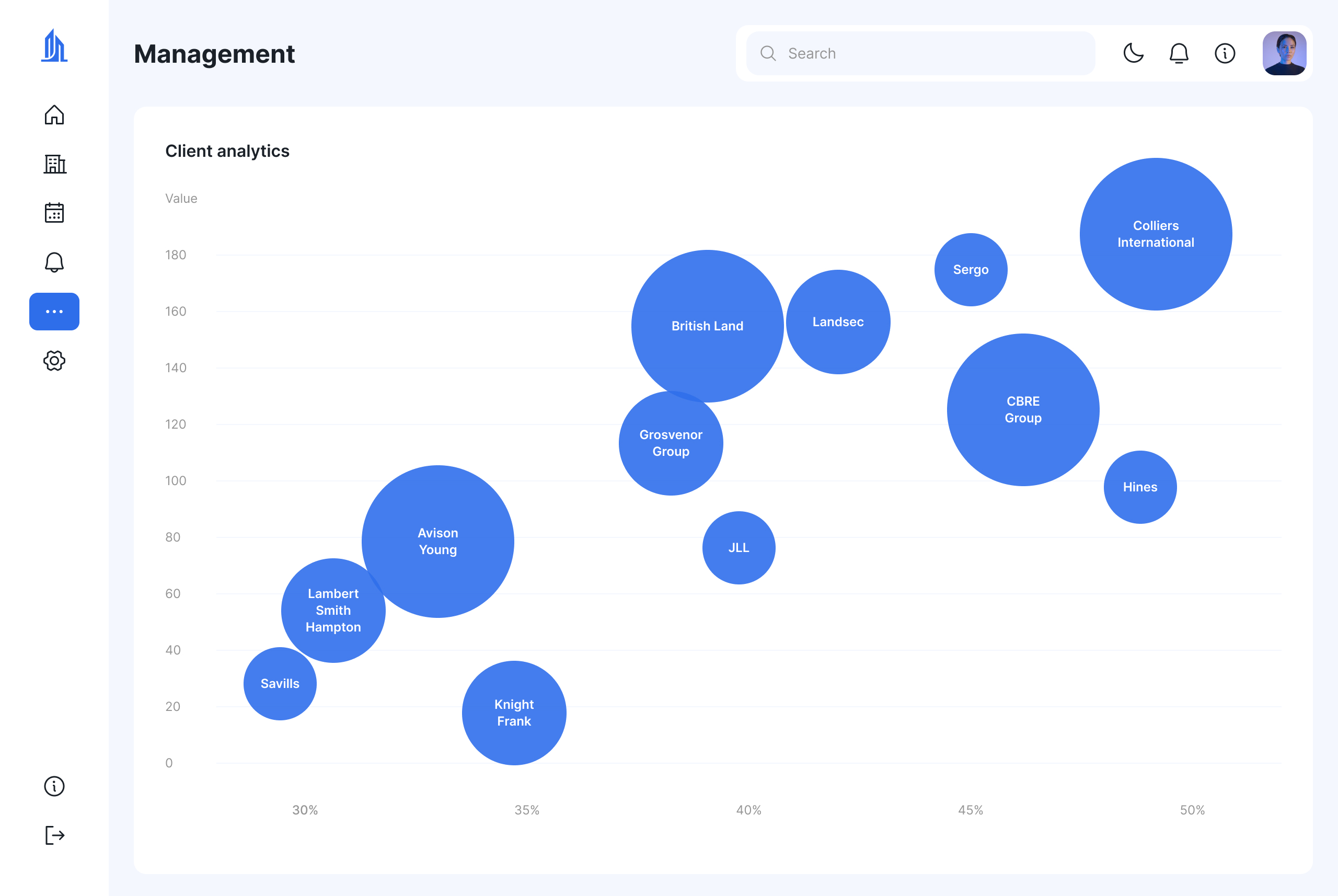This screenshot has height=896, width=1338.
Task: Select the active three-dots Management item
Action: coord(54,312)
